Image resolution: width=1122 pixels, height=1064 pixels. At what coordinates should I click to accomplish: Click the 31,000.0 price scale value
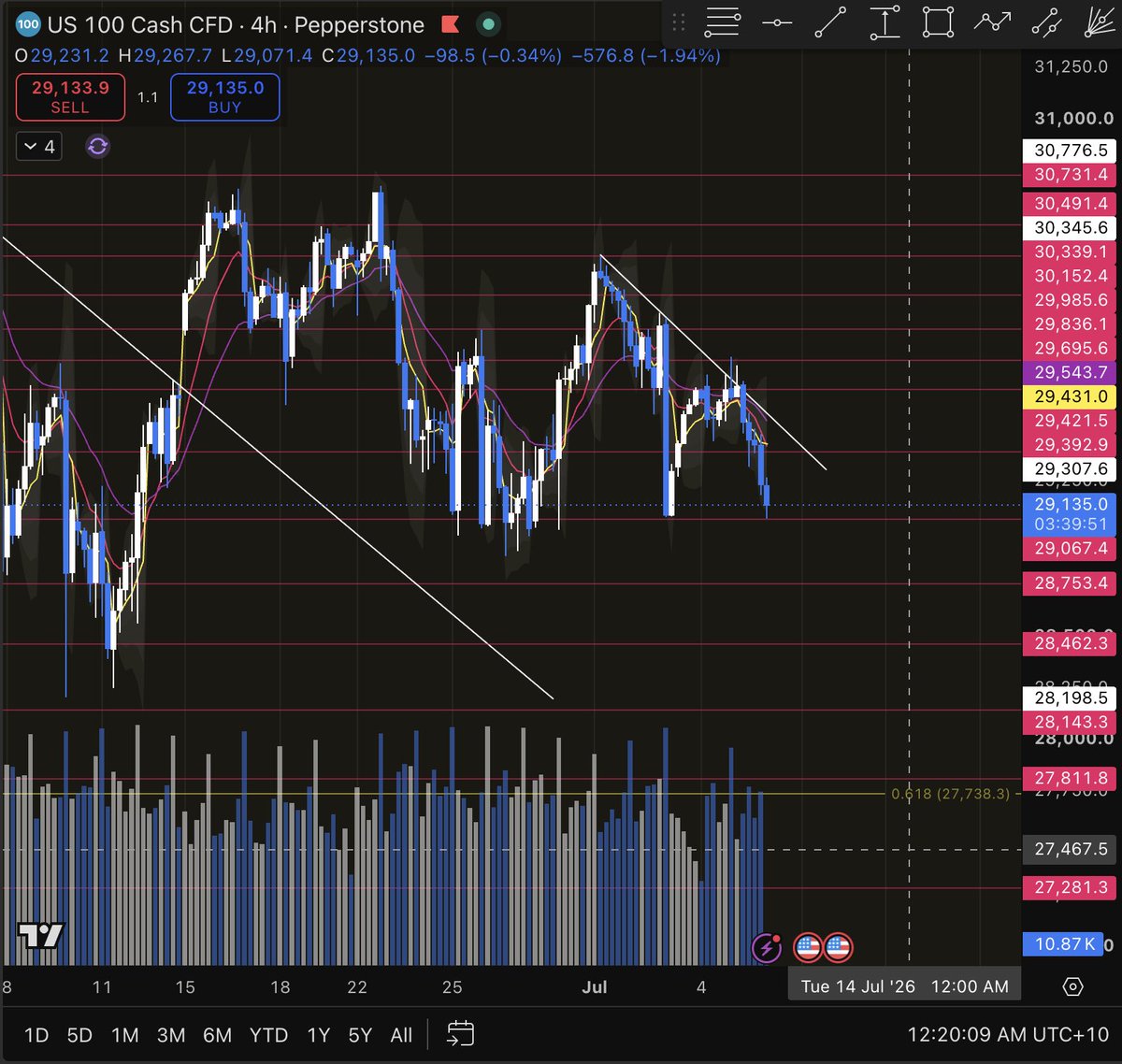[x=1074, y=118]
